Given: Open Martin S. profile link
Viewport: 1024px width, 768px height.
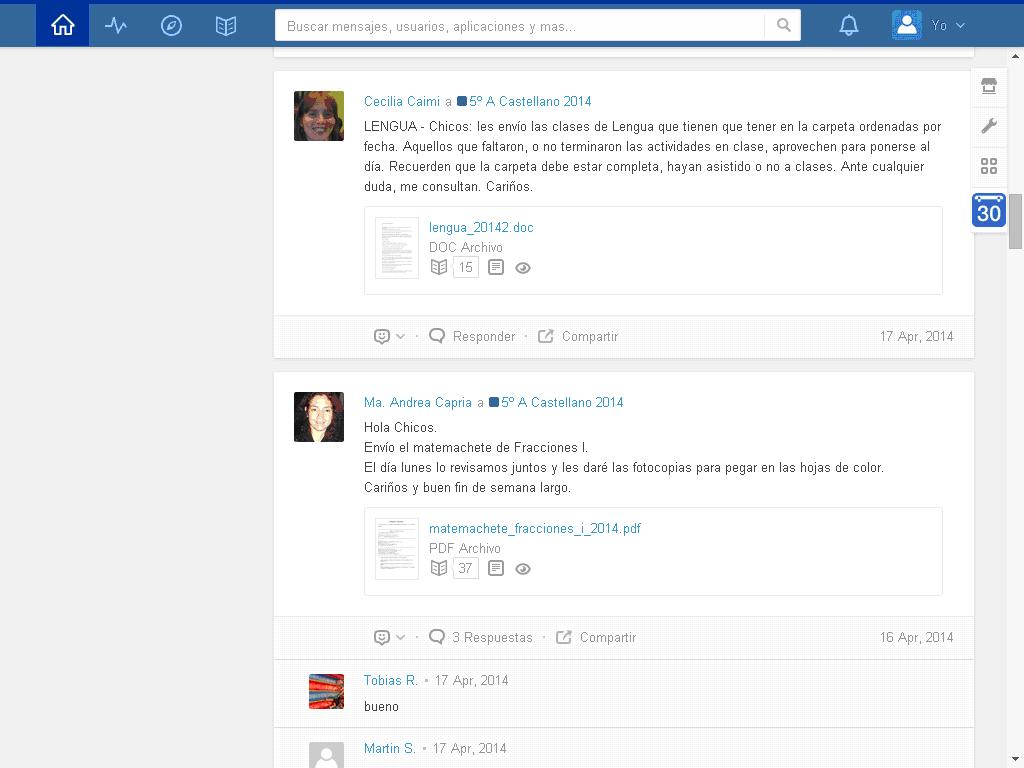Looking at the screenshot, I should (390, 748).
